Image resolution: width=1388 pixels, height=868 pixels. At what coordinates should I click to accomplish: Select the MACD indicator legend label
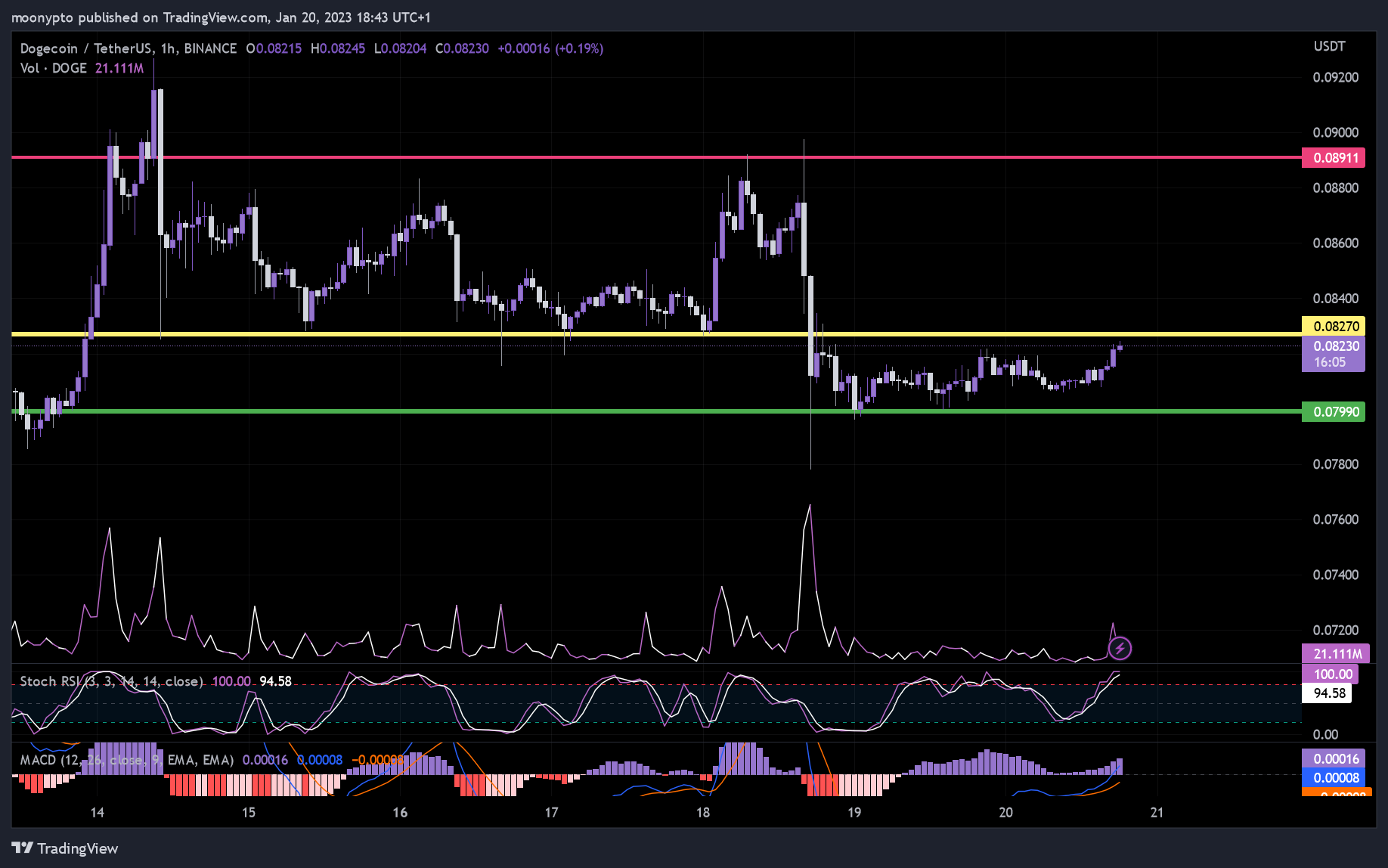126,760
